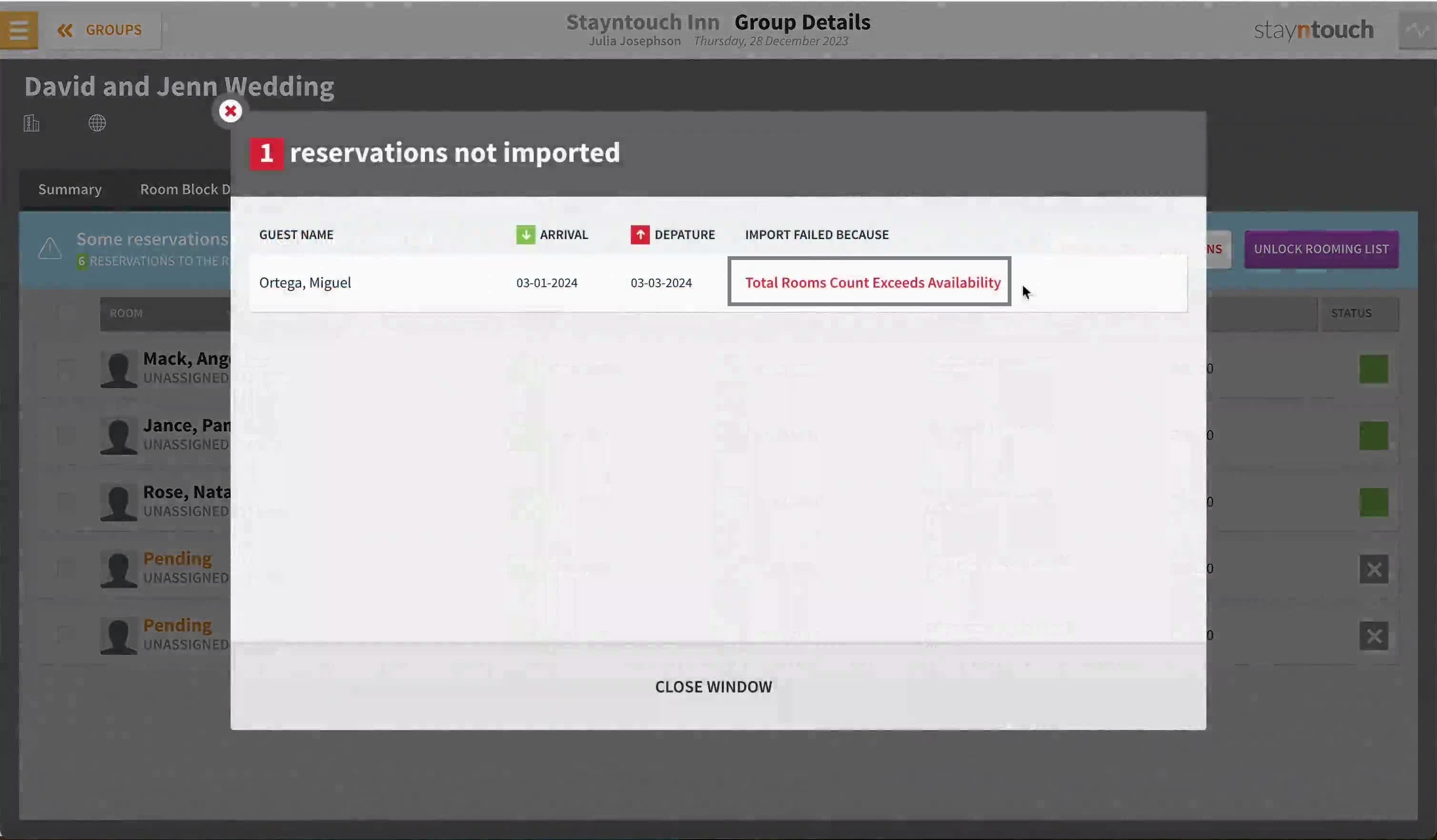Open the hamburger main menu
This screenshot has height=840, width=1437.
click(x=19, y=30)
